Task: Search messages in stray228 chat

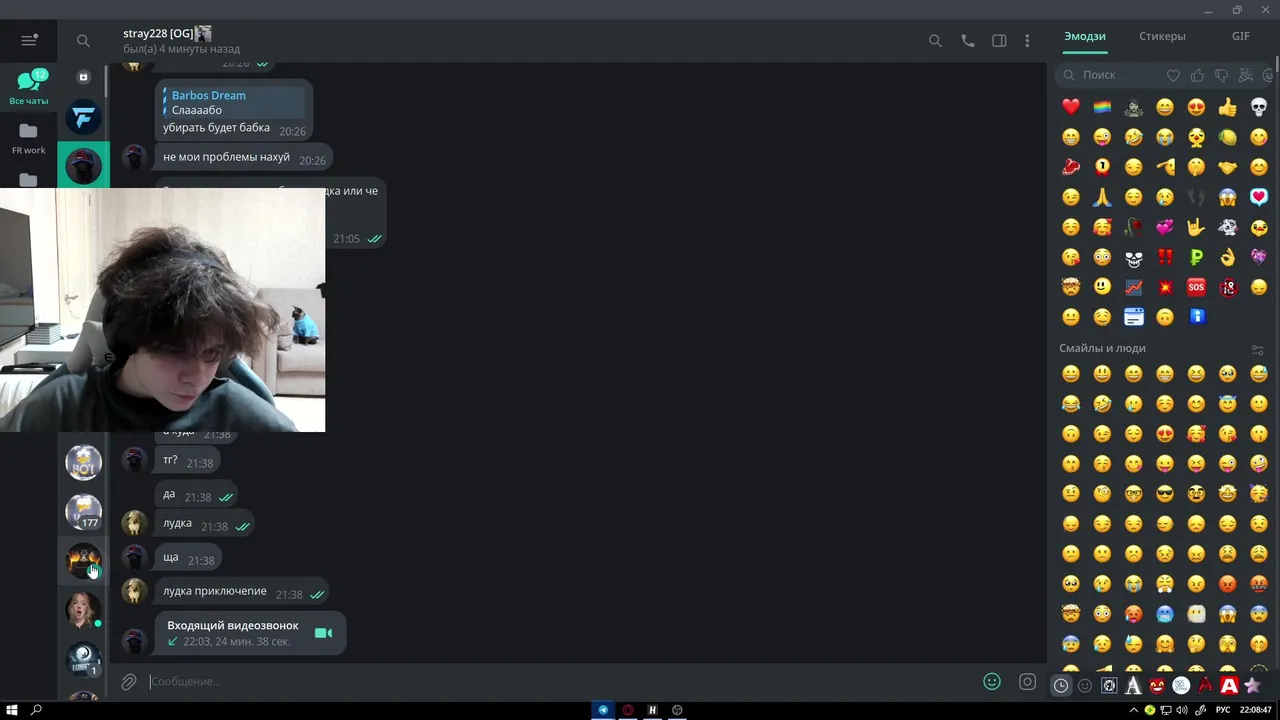Action: coord(935,41)
